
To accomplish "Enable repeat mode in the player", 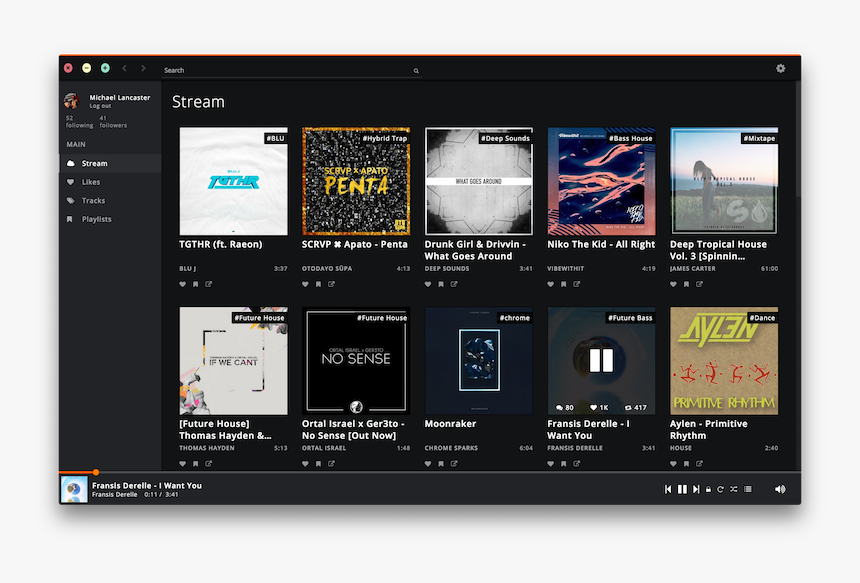I will pyautogui.click(x=721, y=489).
